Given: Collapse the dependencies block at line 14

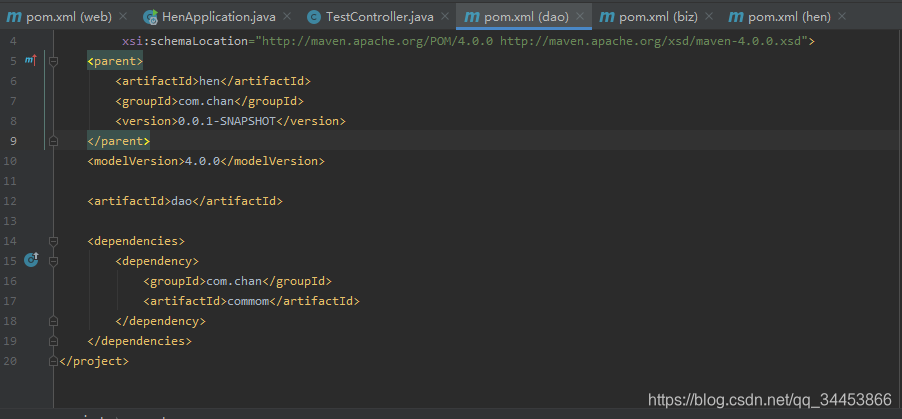Looking at the screenshot, I should 53,241.
